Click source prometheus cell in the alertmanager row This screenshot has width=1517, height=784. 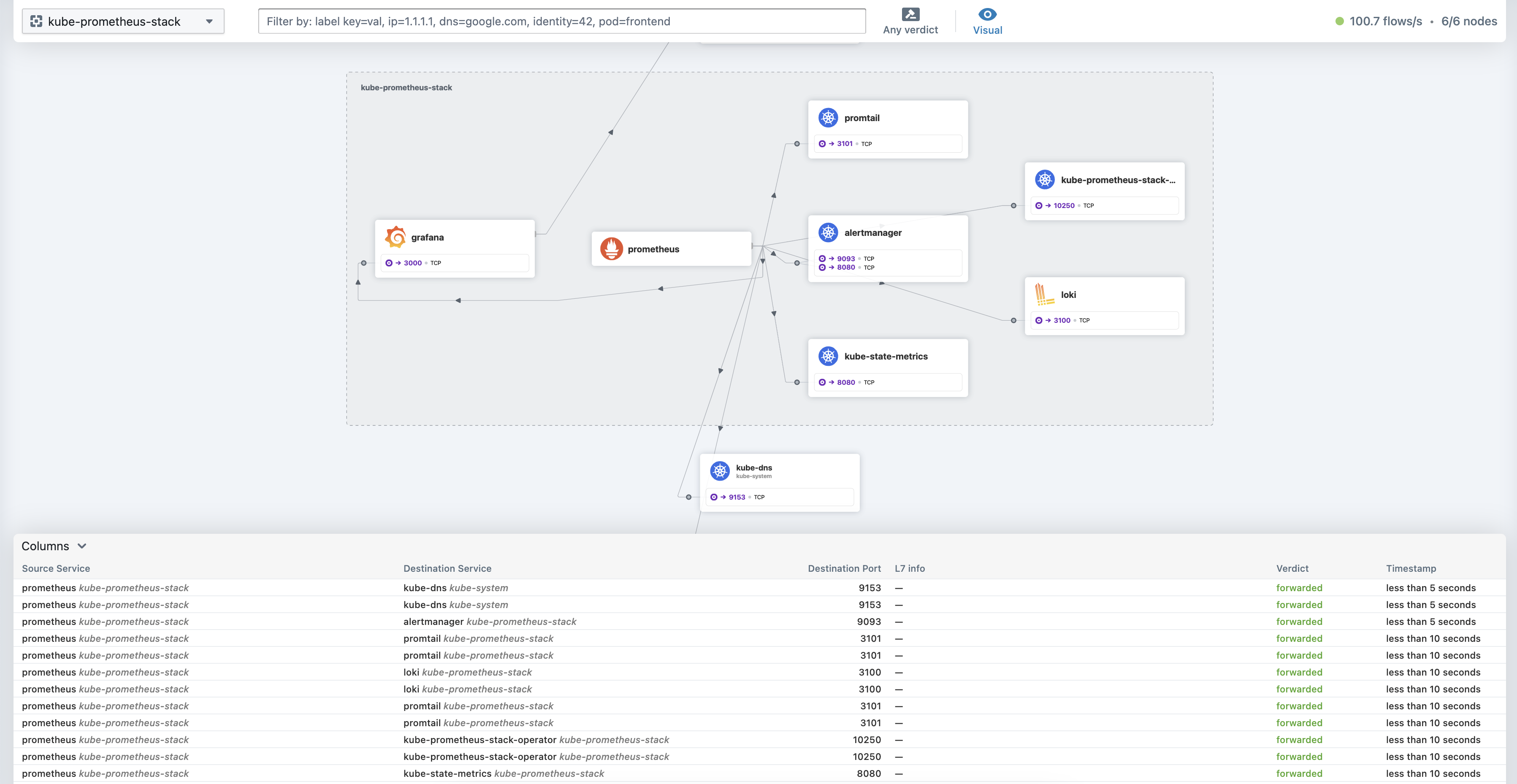pyautogui.click(x=106, y=622)
